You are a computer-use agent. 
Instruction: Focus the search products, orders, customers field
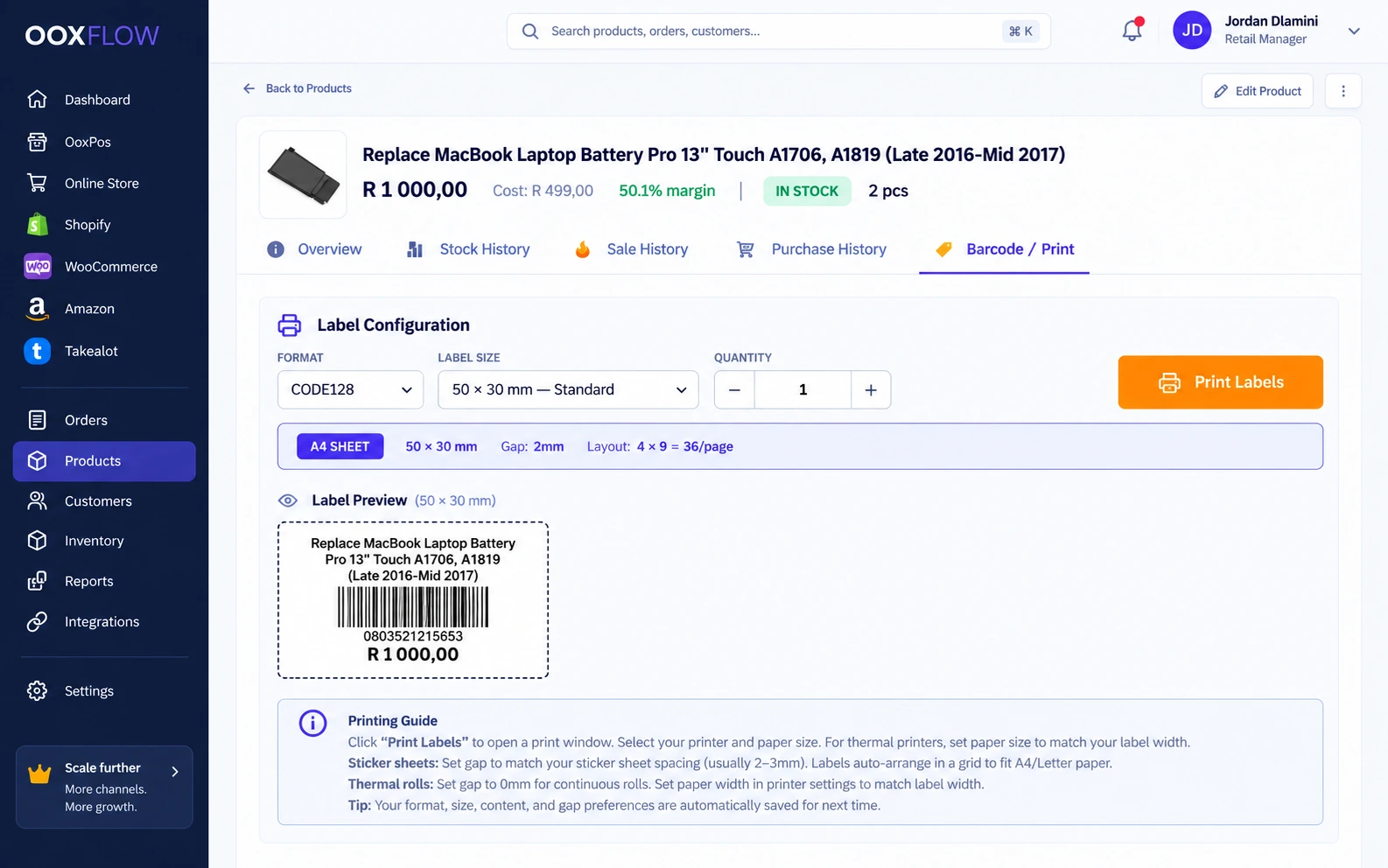(779, 31)
